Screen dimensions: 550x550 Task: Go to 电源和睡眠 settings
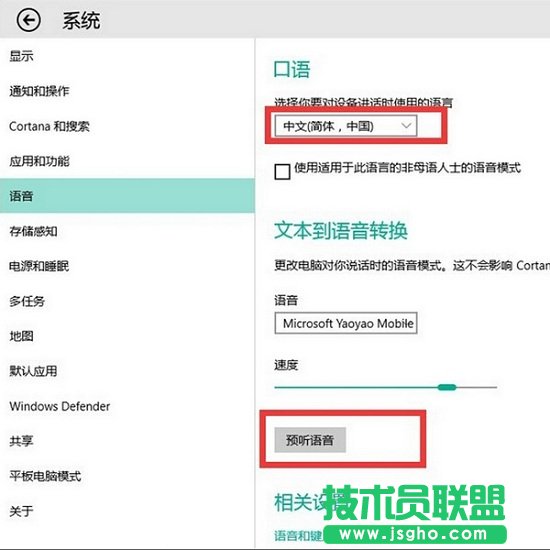coord(39,266)
